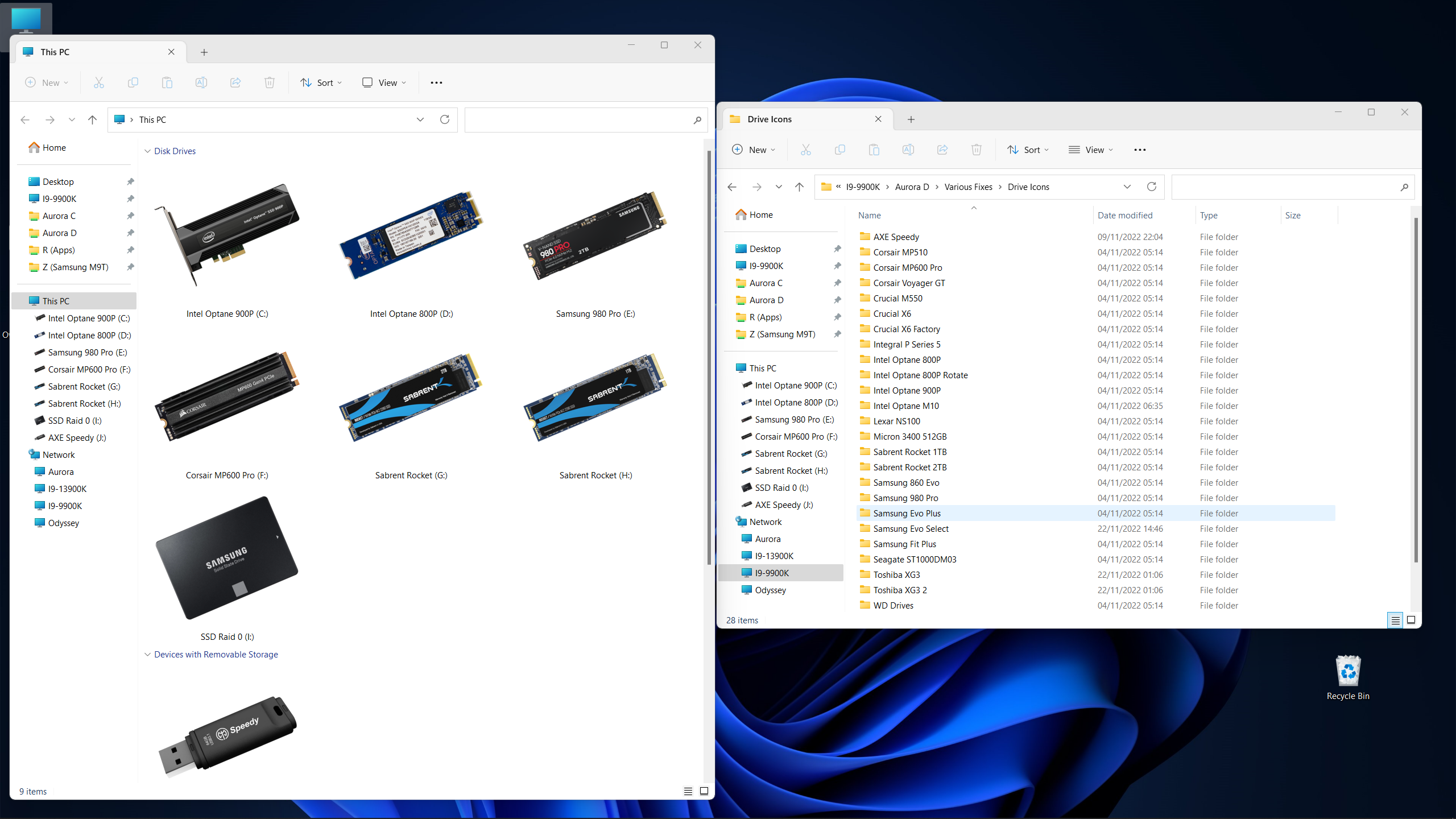Click Delete trash icon in Drive Icons toolbar
This screenshot has height=819, width=1456.
pyautogui.click(x=977, y=150)
